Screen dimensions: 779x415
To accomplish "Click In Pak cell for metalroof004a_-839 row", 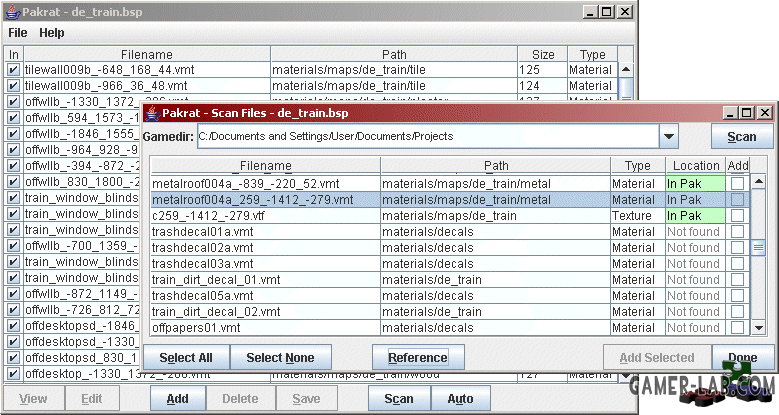I will [x=696, y=183].
